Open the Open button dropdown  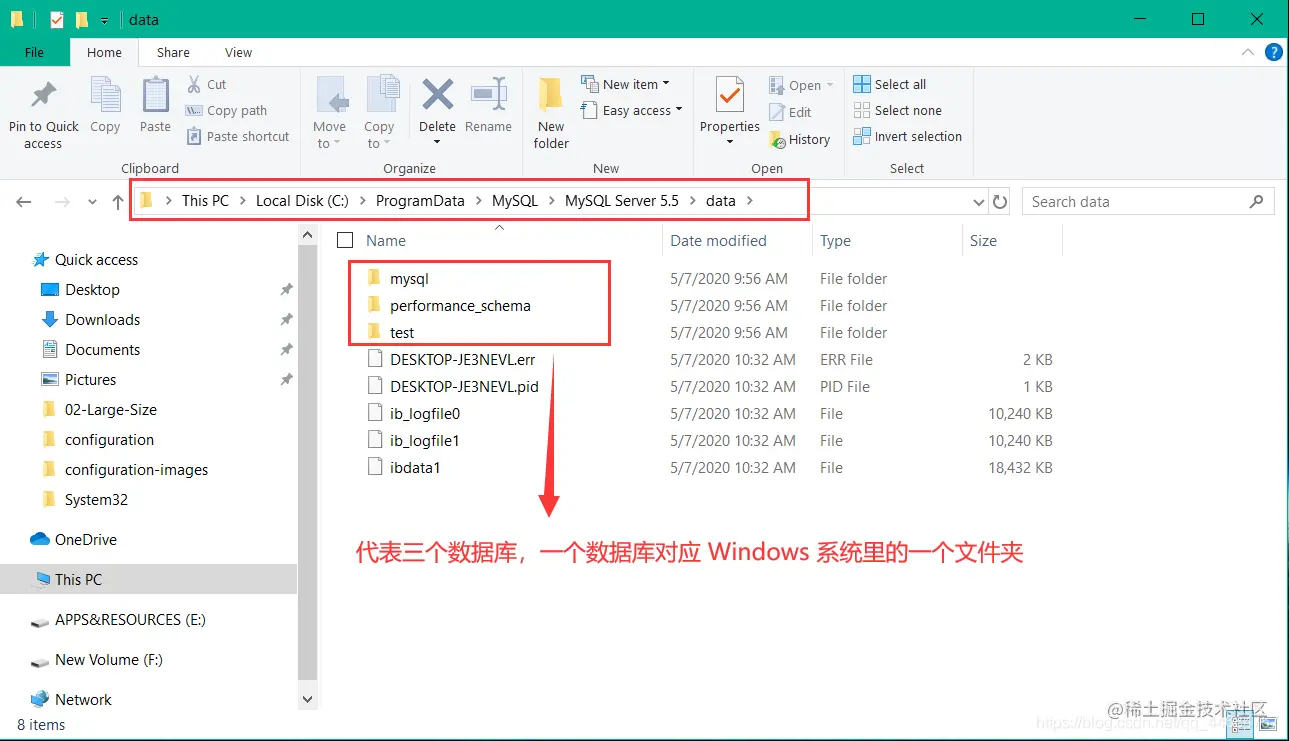click(x=801, y=86)
